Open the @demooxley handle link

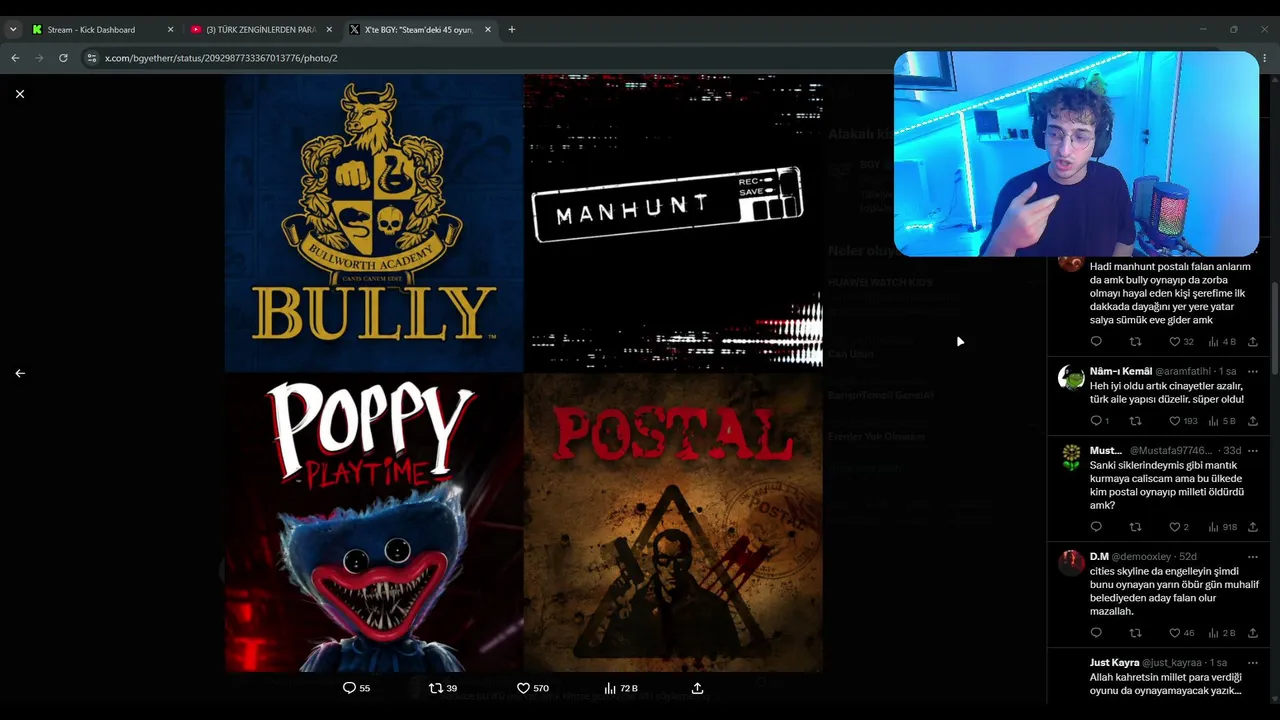[1141, 557]
